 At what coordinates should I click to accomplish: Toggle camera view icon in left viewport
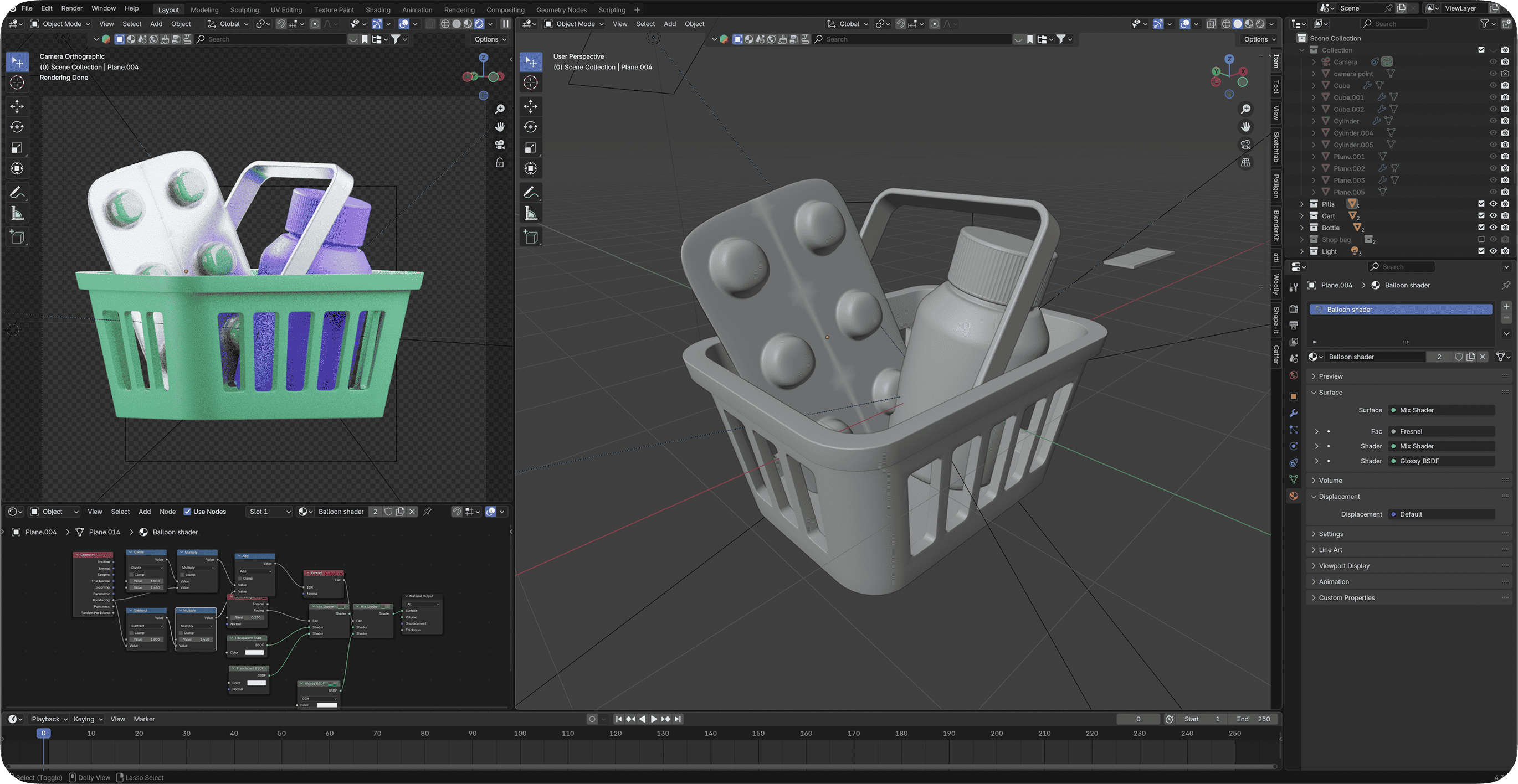(x=500, y=145)
